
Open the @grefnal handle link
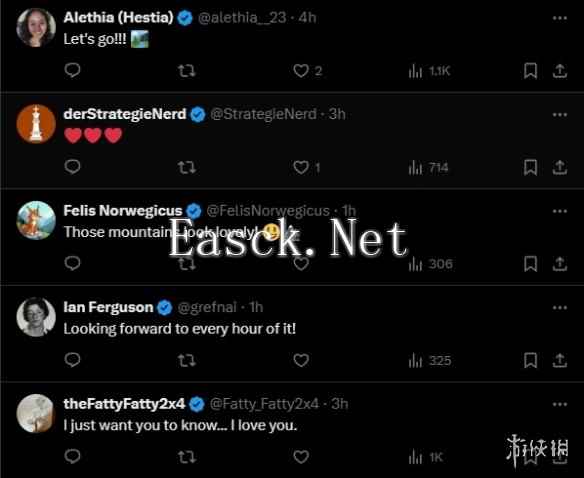[207, 307]
